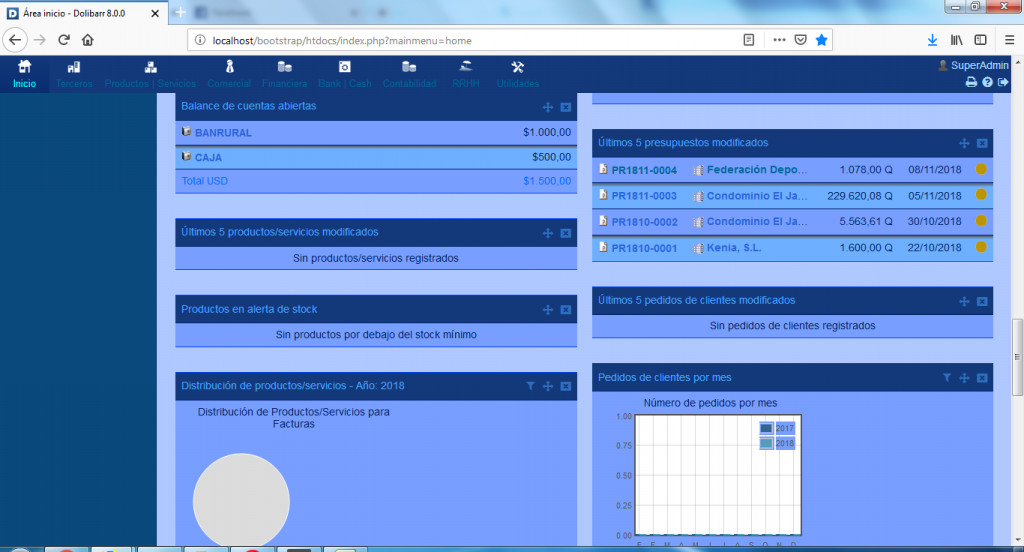Move the Distribución de productos/servicios box
The width and height of the screenshot is (1024, 552).
coord(548,386)
